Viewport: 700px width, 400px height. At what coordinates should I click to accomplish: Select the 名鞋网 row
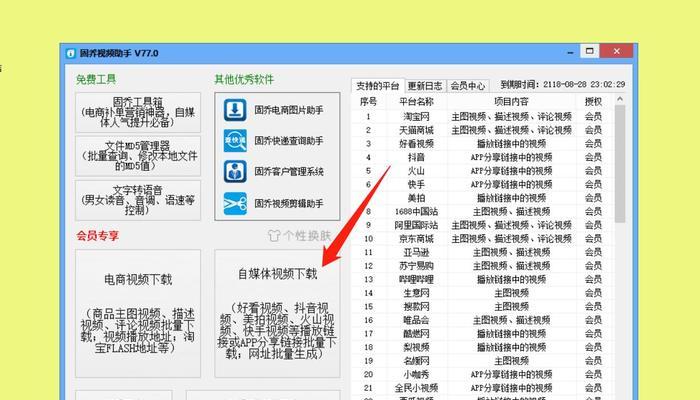(482, 361)
